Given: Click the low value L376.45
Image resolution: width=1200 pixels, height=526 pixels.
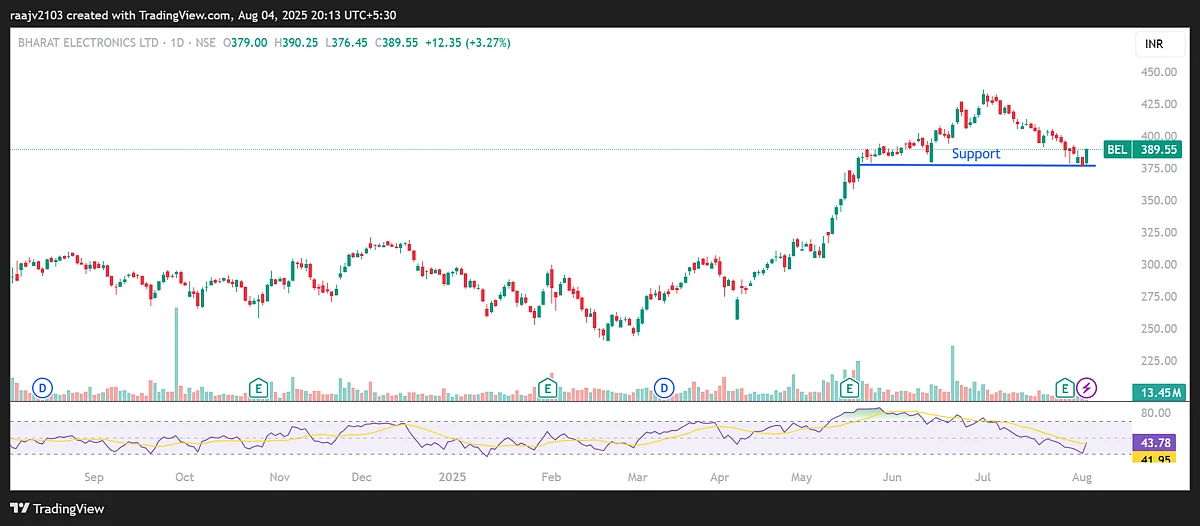Looking at the screenshot, I should 345,42.
